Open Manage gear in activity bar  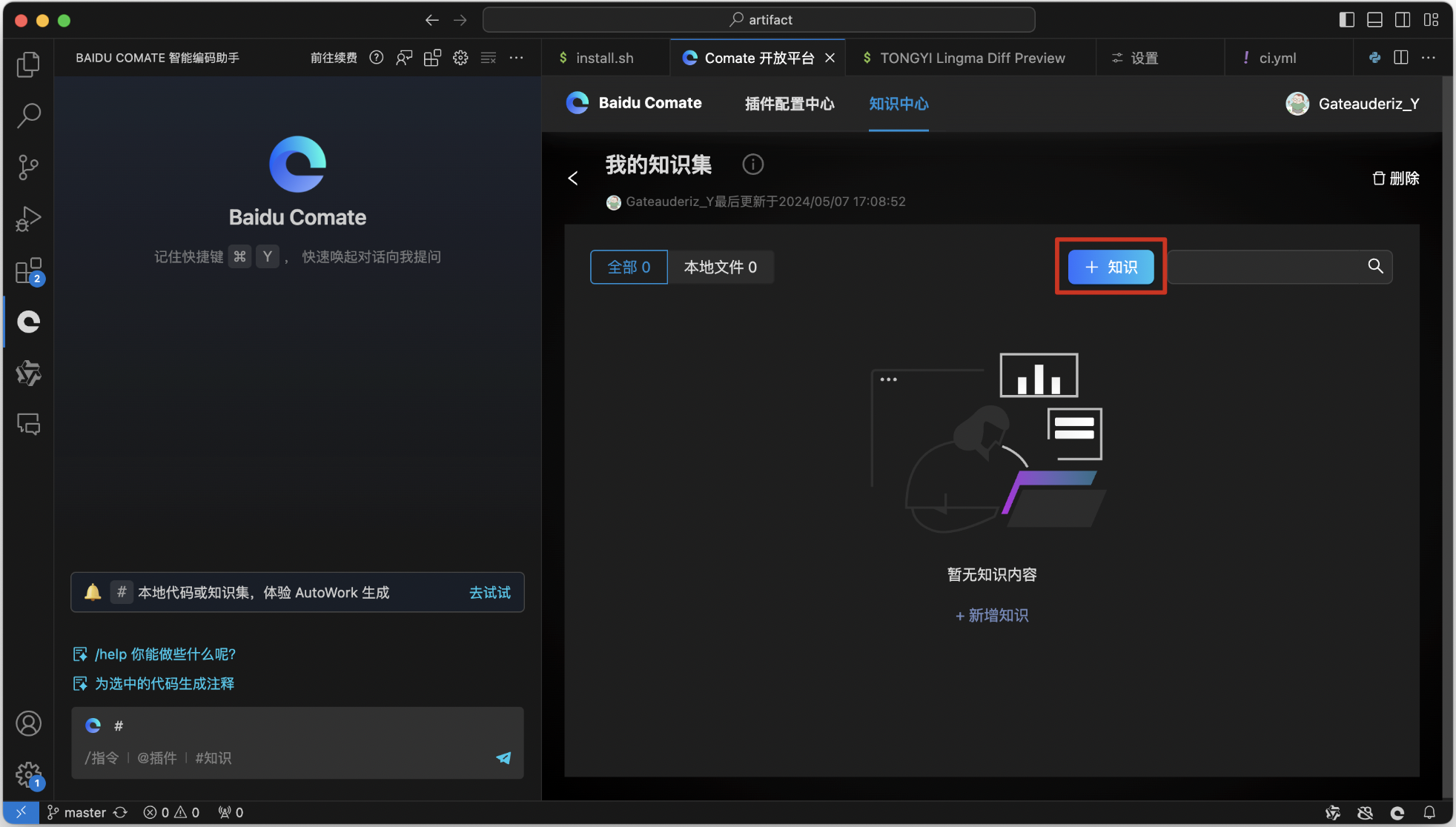coord(28,775)
